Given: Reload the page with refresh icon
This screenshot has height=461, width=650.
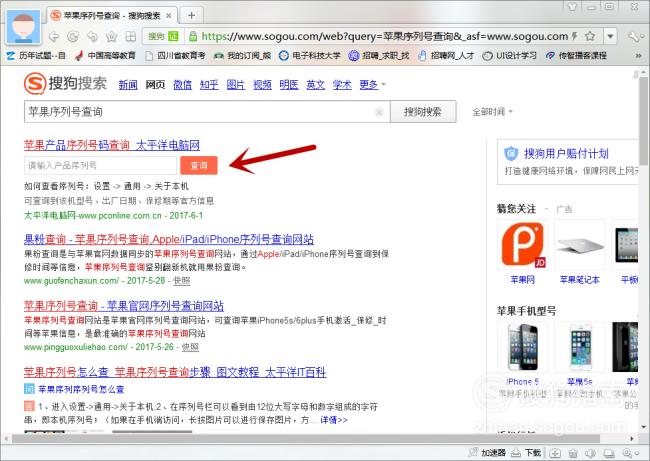Looking at the screenshot, I should pos(73,37).
